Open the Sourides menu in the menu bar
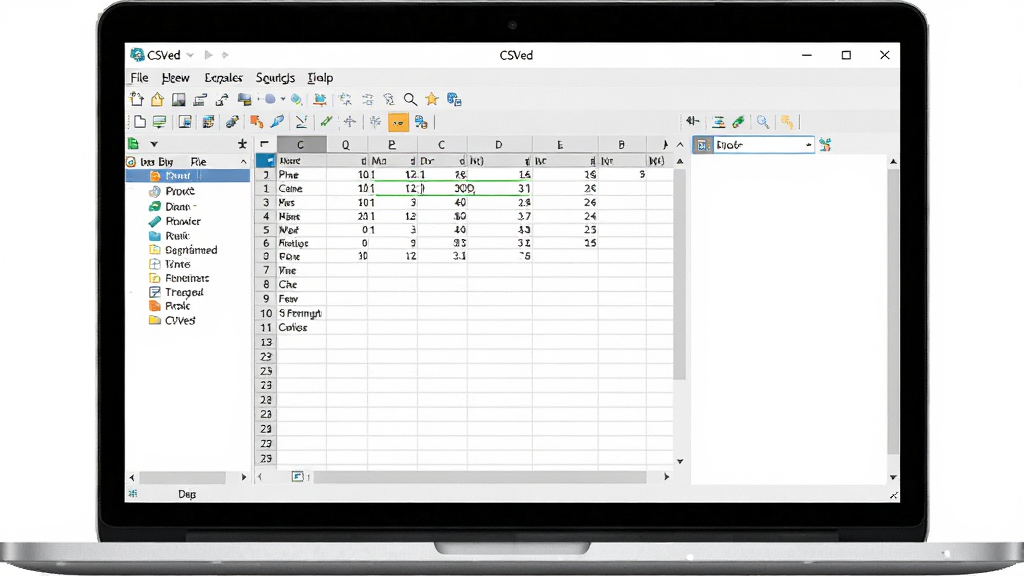 click(x=275, y=78)
